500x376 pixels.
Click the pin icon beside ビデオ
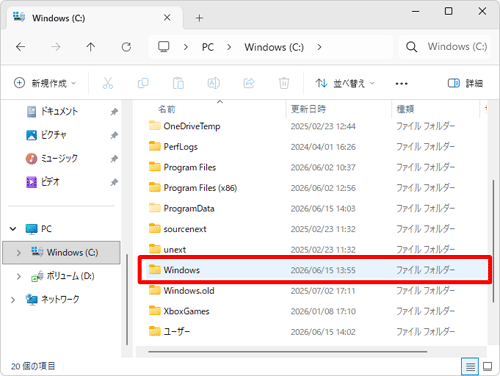pyautogui.click(x=114, y=182)
